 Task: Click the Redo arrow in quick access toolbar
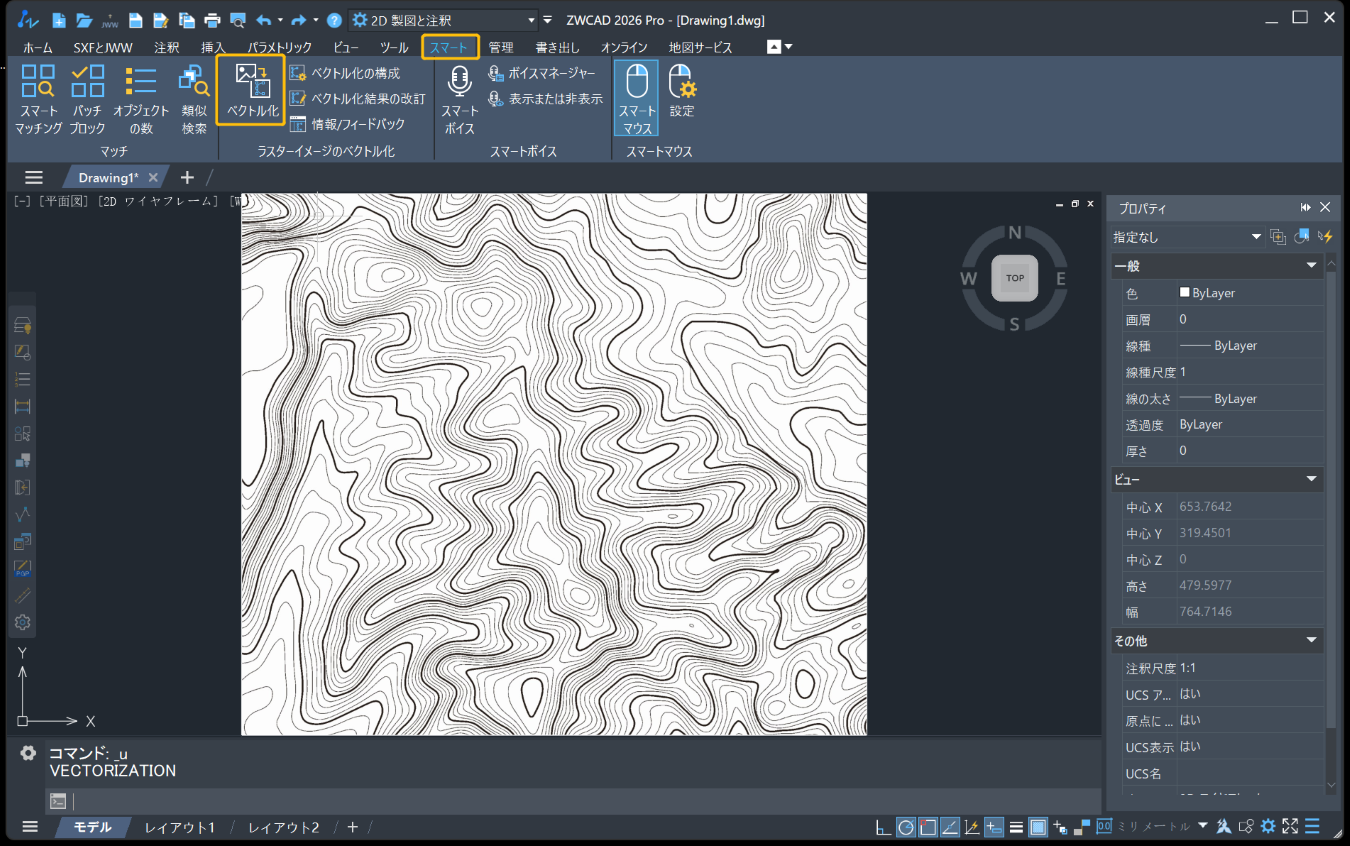click(x=299, y=20)
